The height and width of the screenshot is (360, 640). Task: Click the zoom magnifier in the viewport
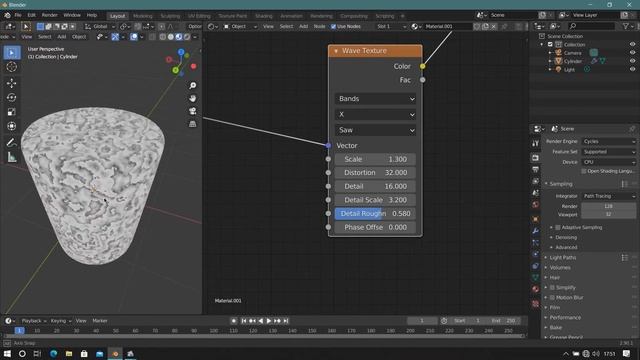pyautogui.click(x=193, y=85)
